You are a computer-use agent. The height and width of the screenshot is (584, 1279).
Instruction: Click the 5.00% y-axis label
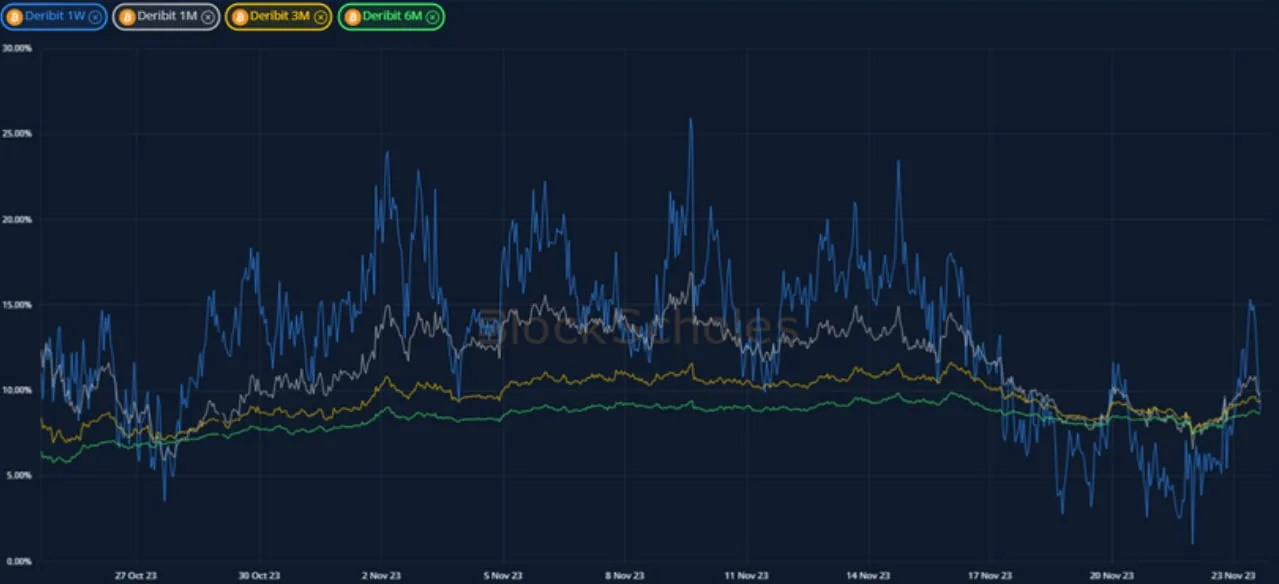coord(17,475)
